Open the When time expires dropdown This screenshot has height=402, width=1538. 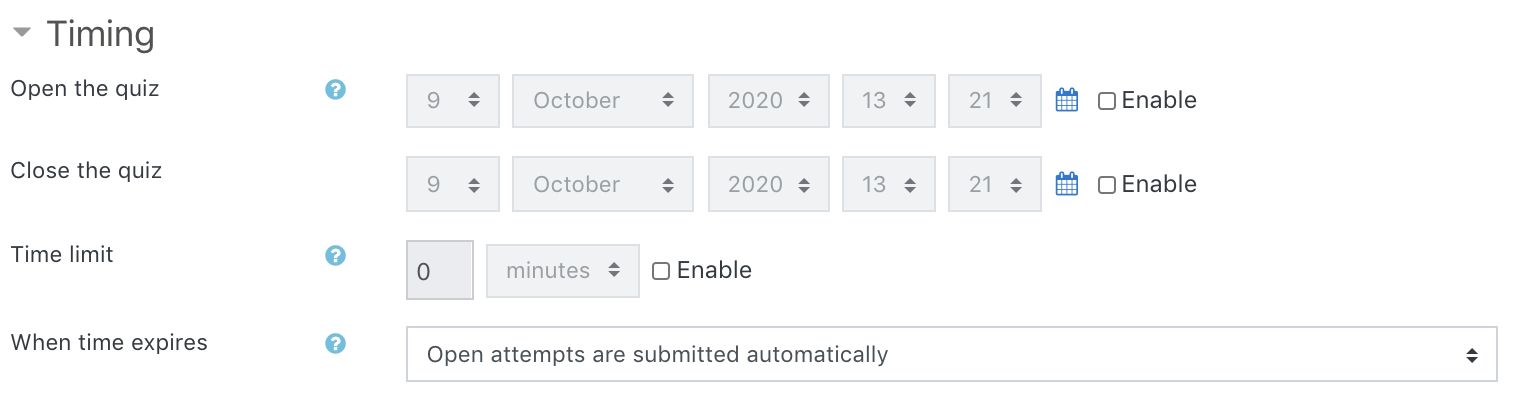951,354
